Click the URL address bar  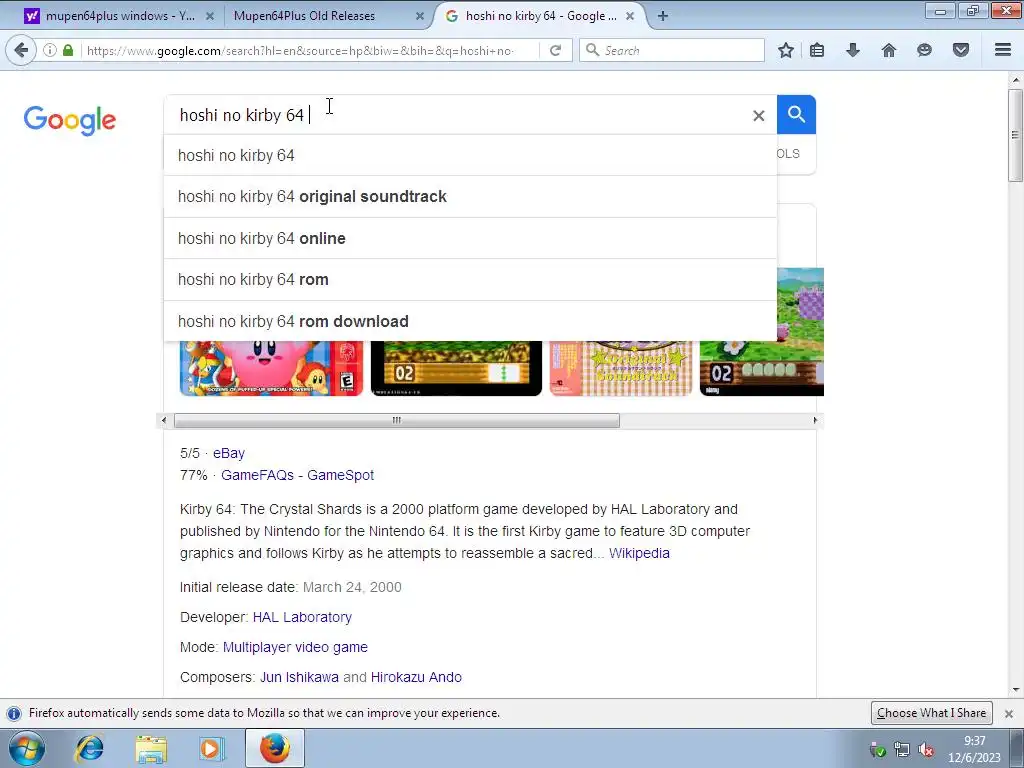pos(310,50)
